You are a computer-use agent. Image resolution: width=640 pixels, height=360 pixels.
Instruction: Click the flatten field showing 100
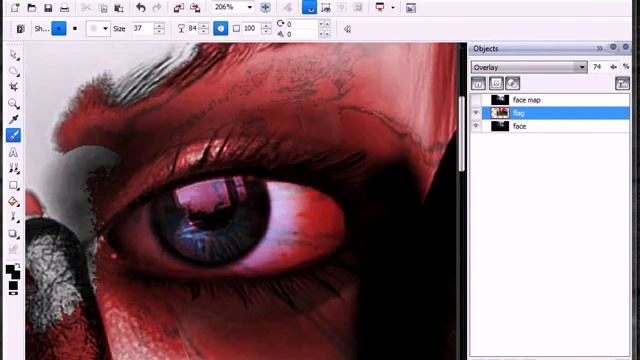point(250,29)
